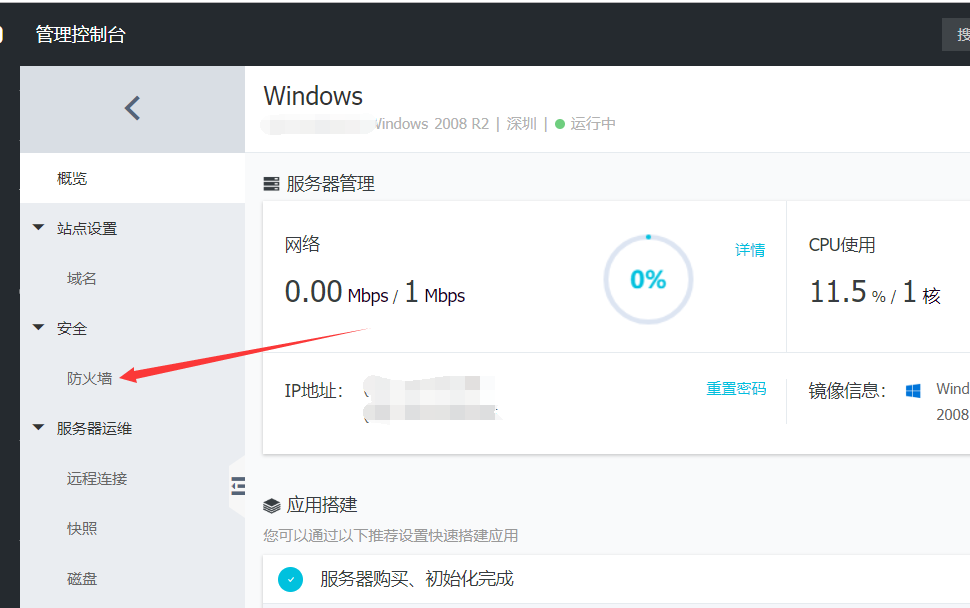Click the CPU使用 card label
The height and width of the screenshot is (608, 970).
(842, 245)
